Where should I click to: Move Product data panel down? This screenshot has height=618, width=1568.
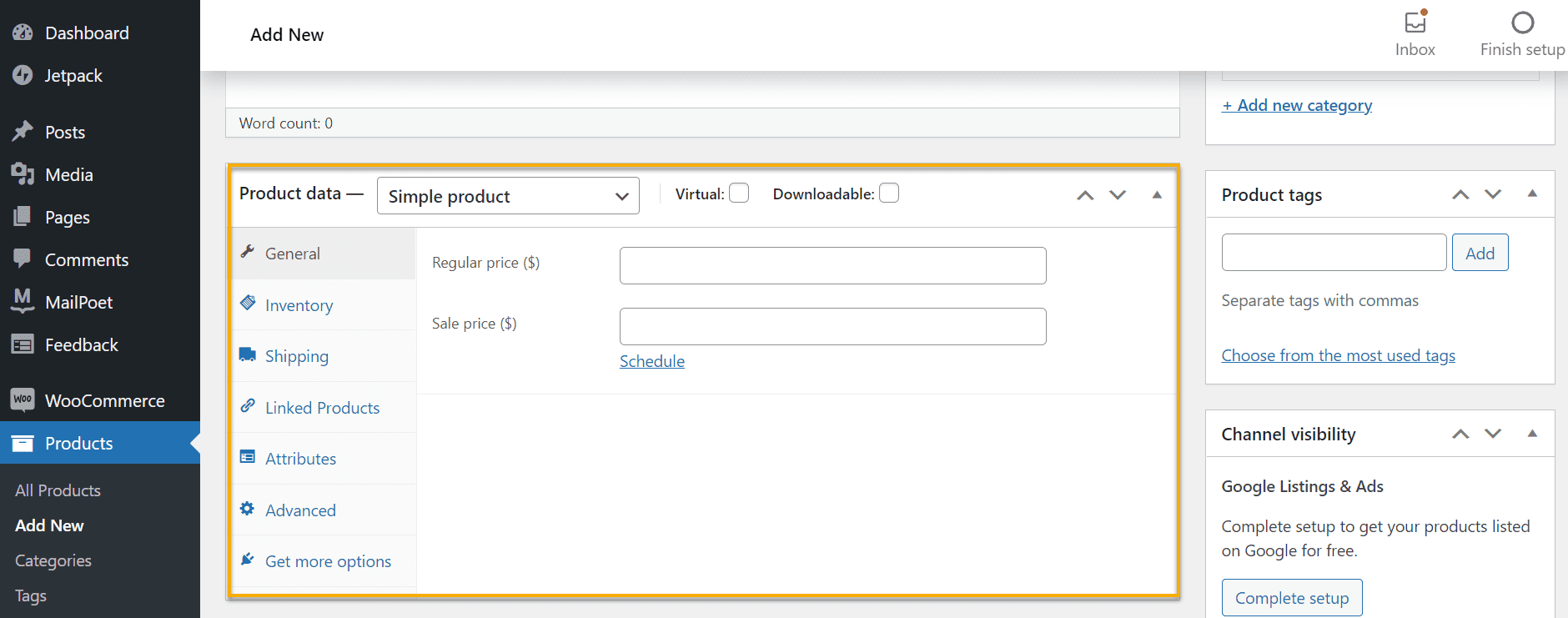(1118, 195)
